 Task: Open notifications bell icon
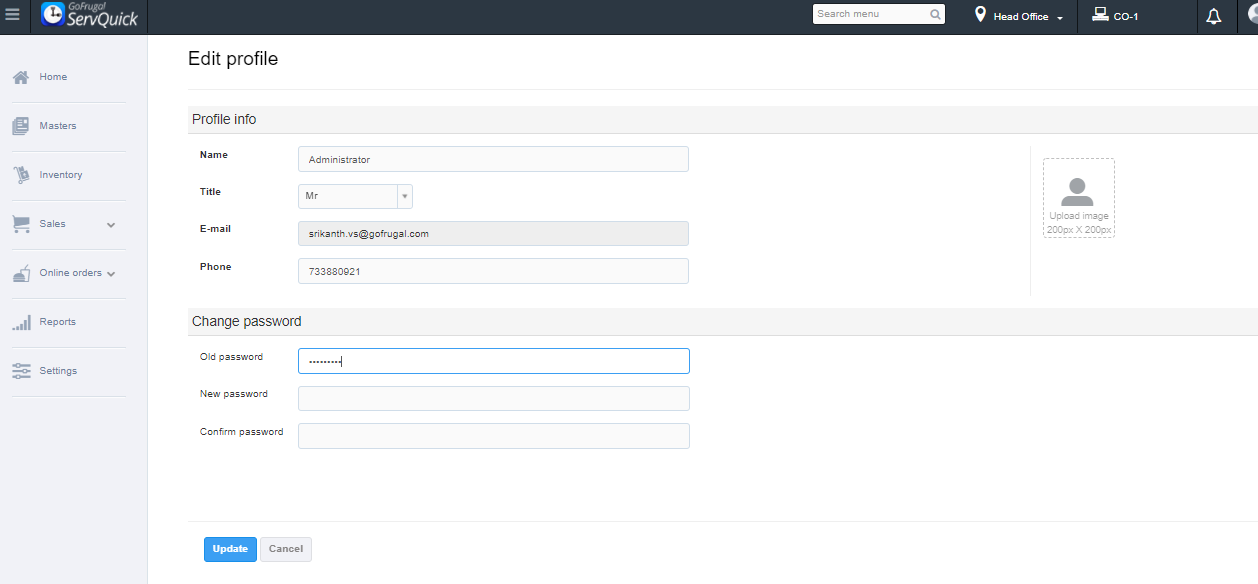click(1214, 17)
